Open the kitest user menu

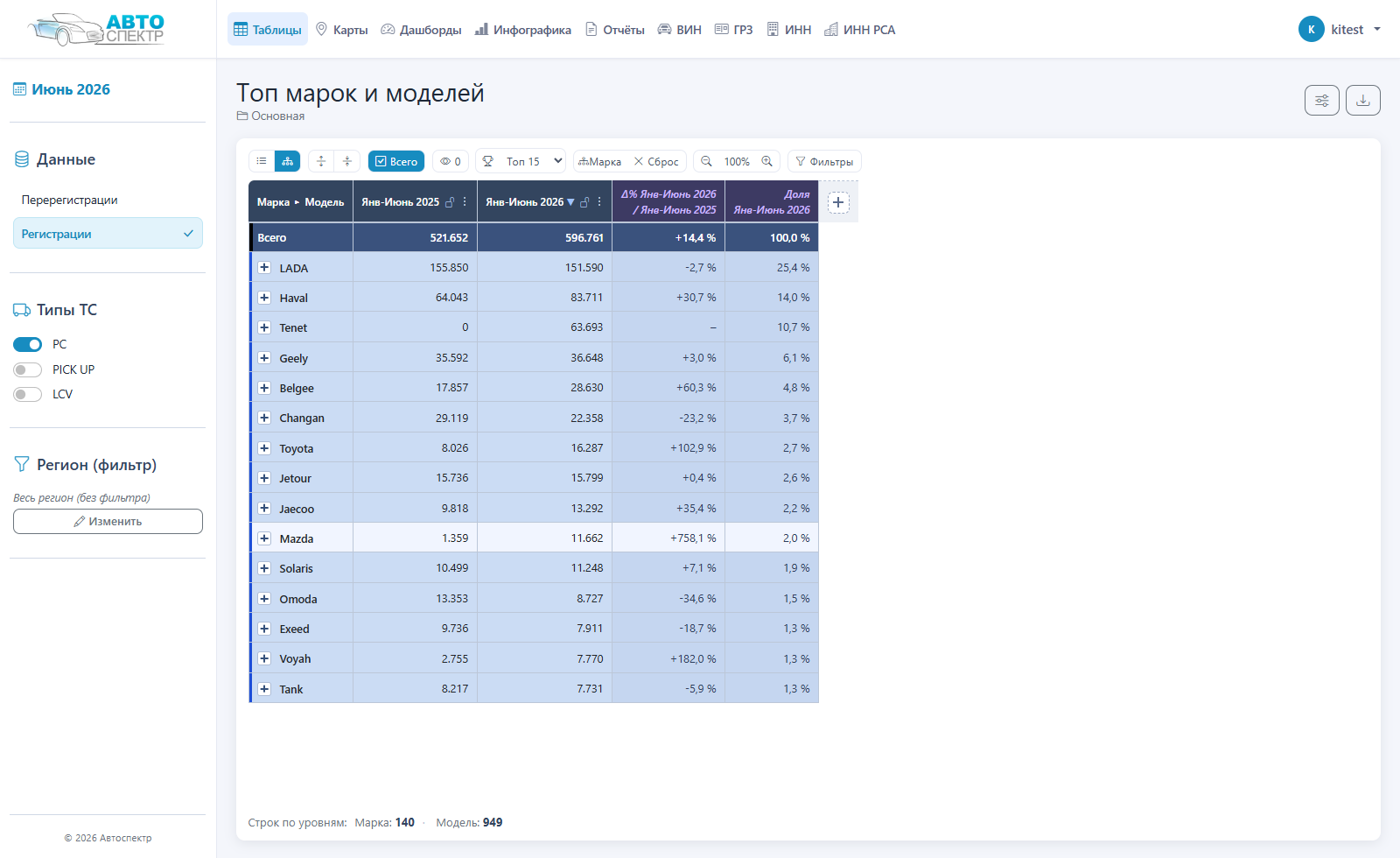click(1340, 29)
